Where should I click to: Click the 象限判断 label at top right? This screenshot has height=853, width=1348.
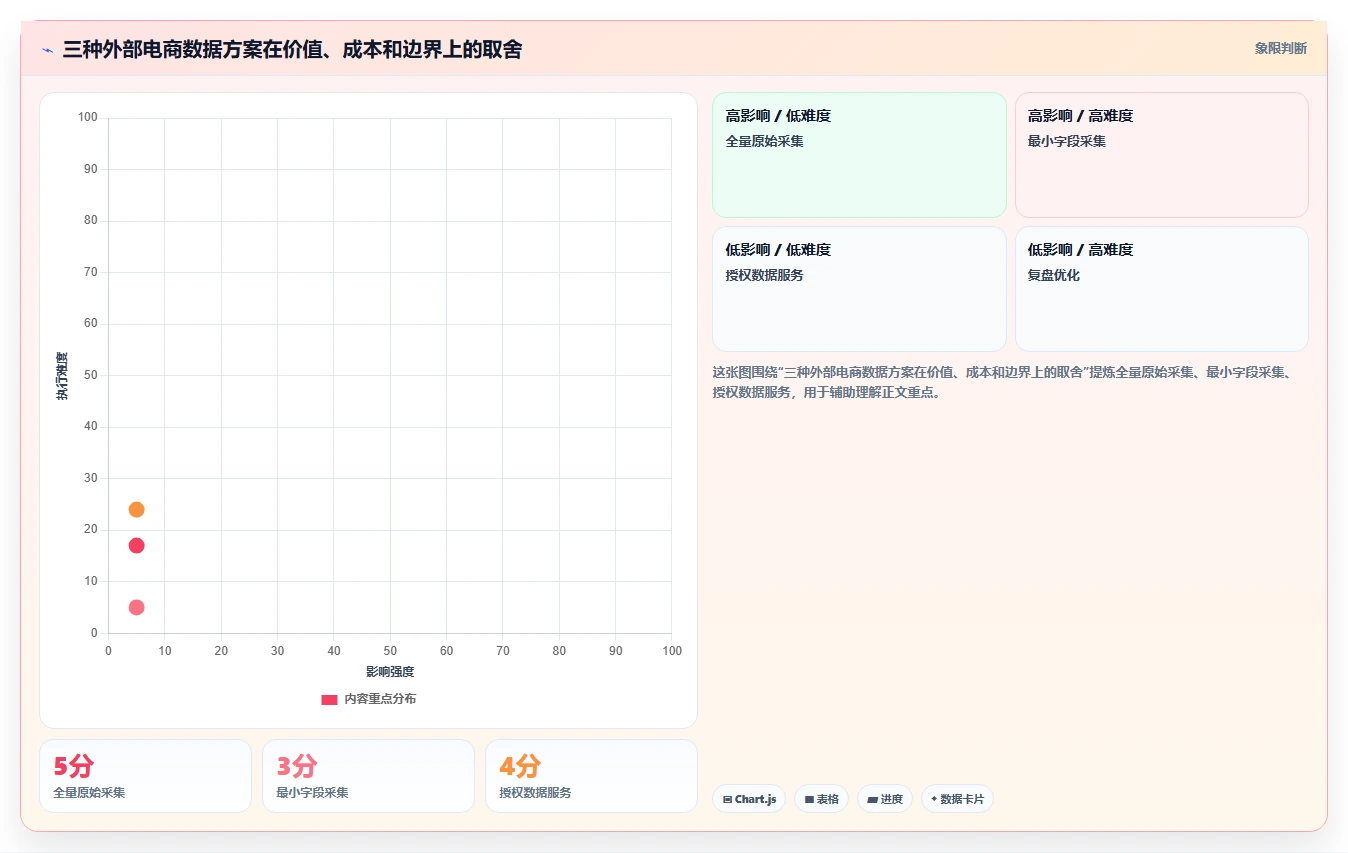[x=1281, y=48]
